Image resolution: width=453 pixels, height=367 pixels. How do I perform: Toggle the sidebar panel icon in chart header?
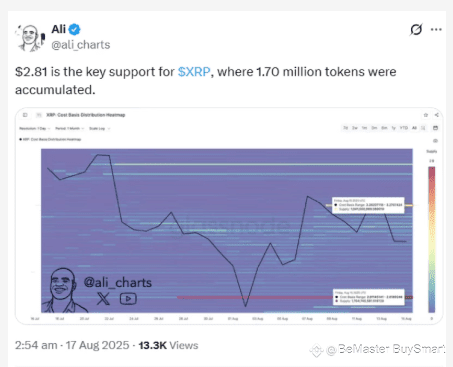25,115
